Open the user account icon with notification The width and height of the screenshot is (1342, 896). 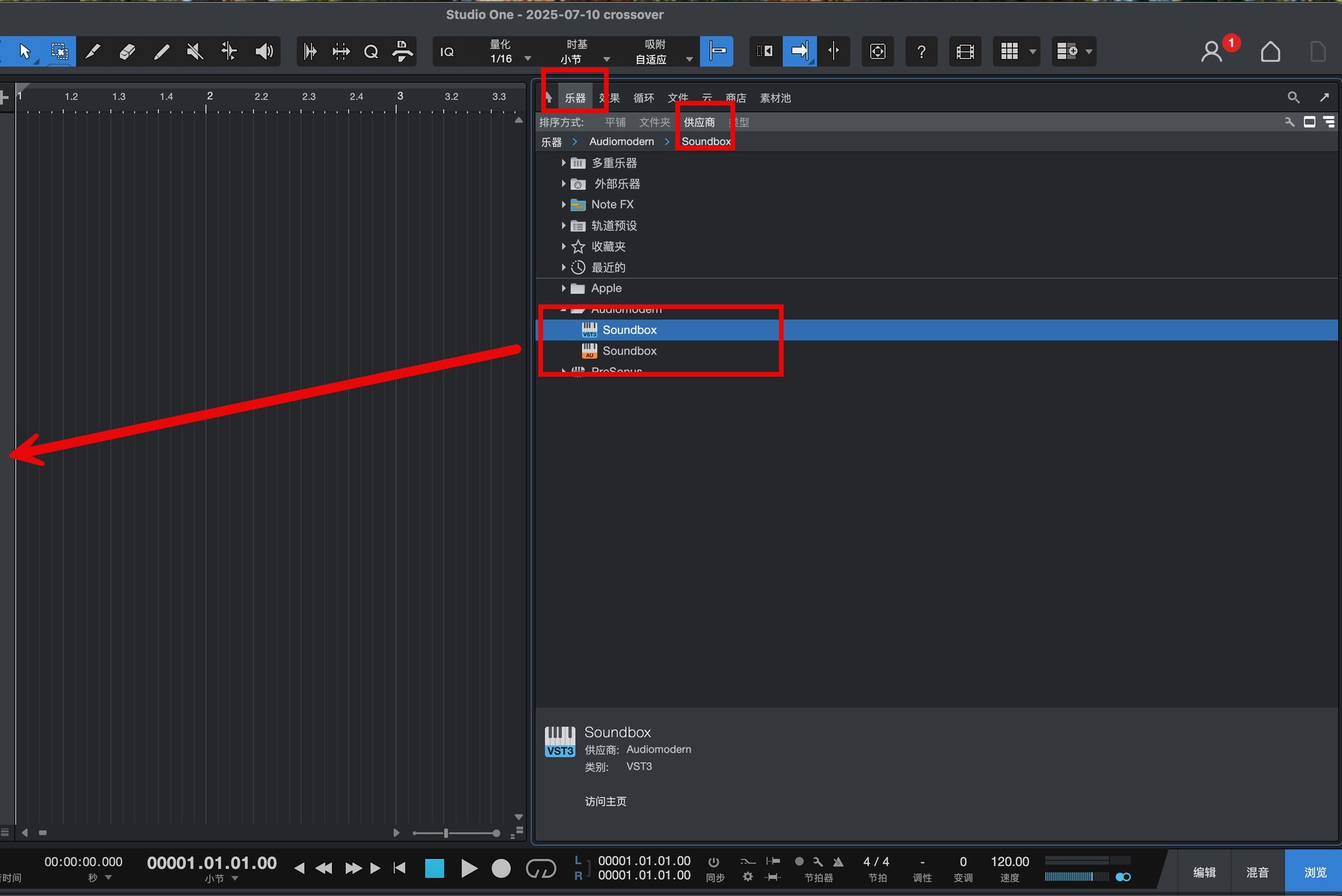pyautogui.click(x=1211, y=52)
